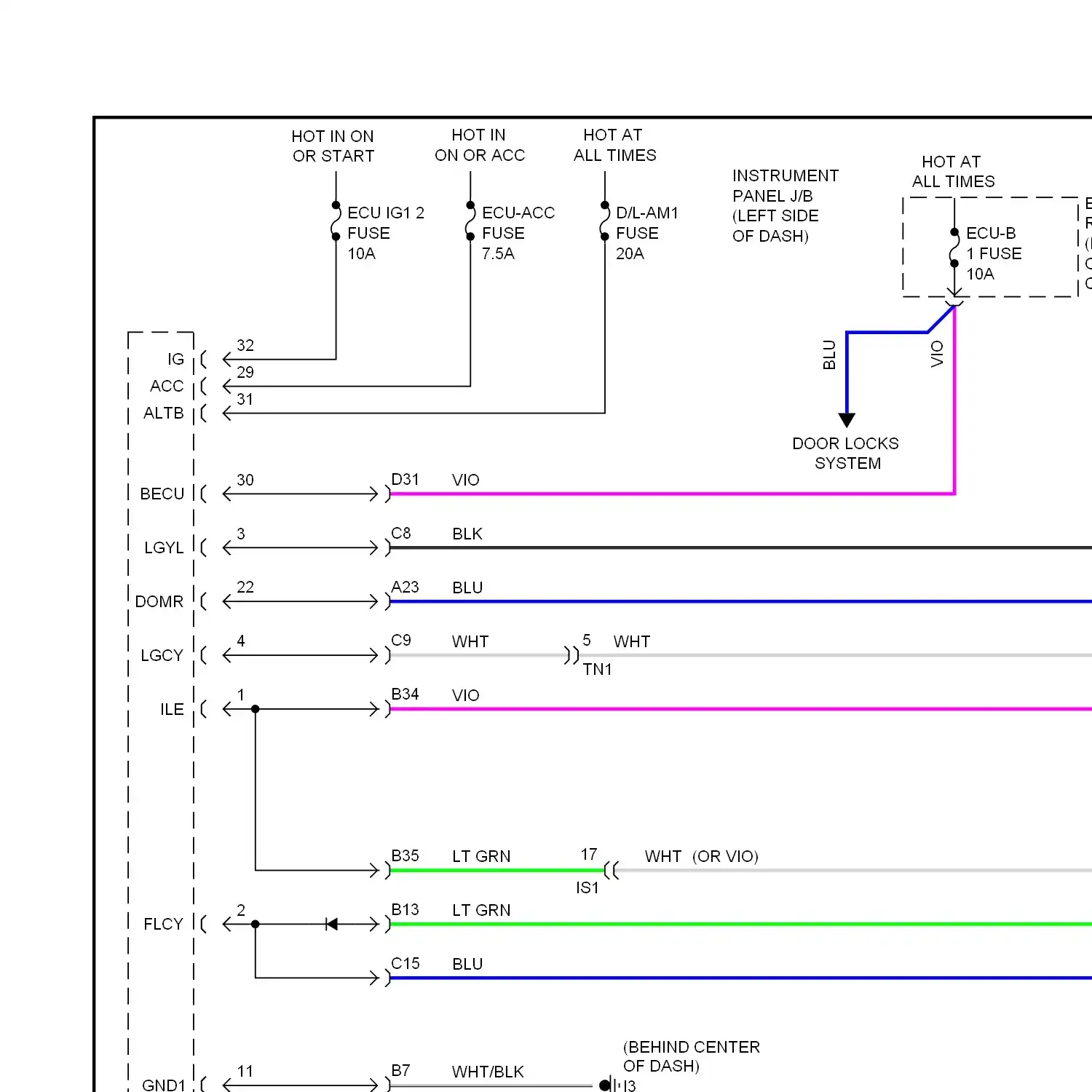
Task: Click the ECU-B 1 FUSE label
Action: click(994, 253)
